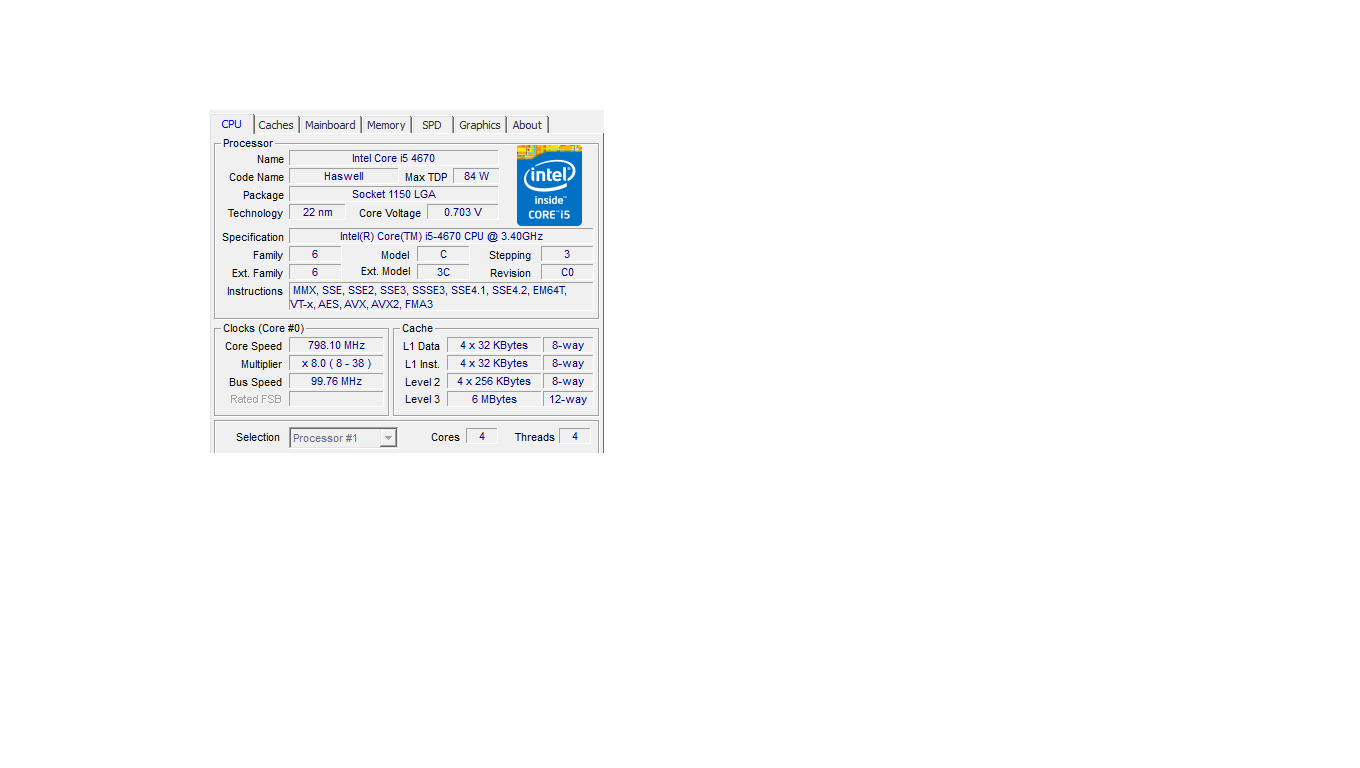Click the Instructions list starting with MMX
The height and width of the screenshot is (768, 1360).
(x=441, y=297)
